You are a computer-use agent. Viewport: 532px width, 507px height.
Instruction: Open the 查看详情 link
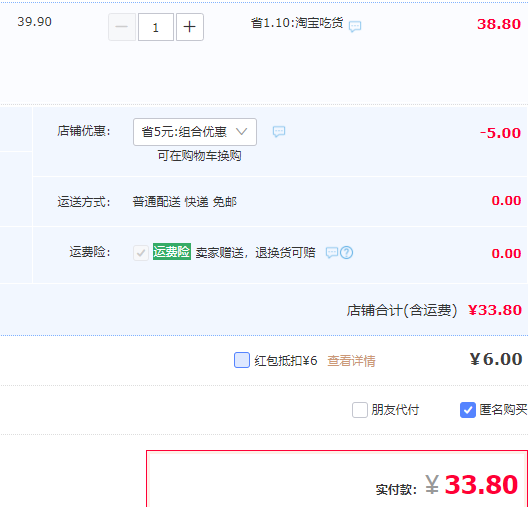tap(351, 361)
